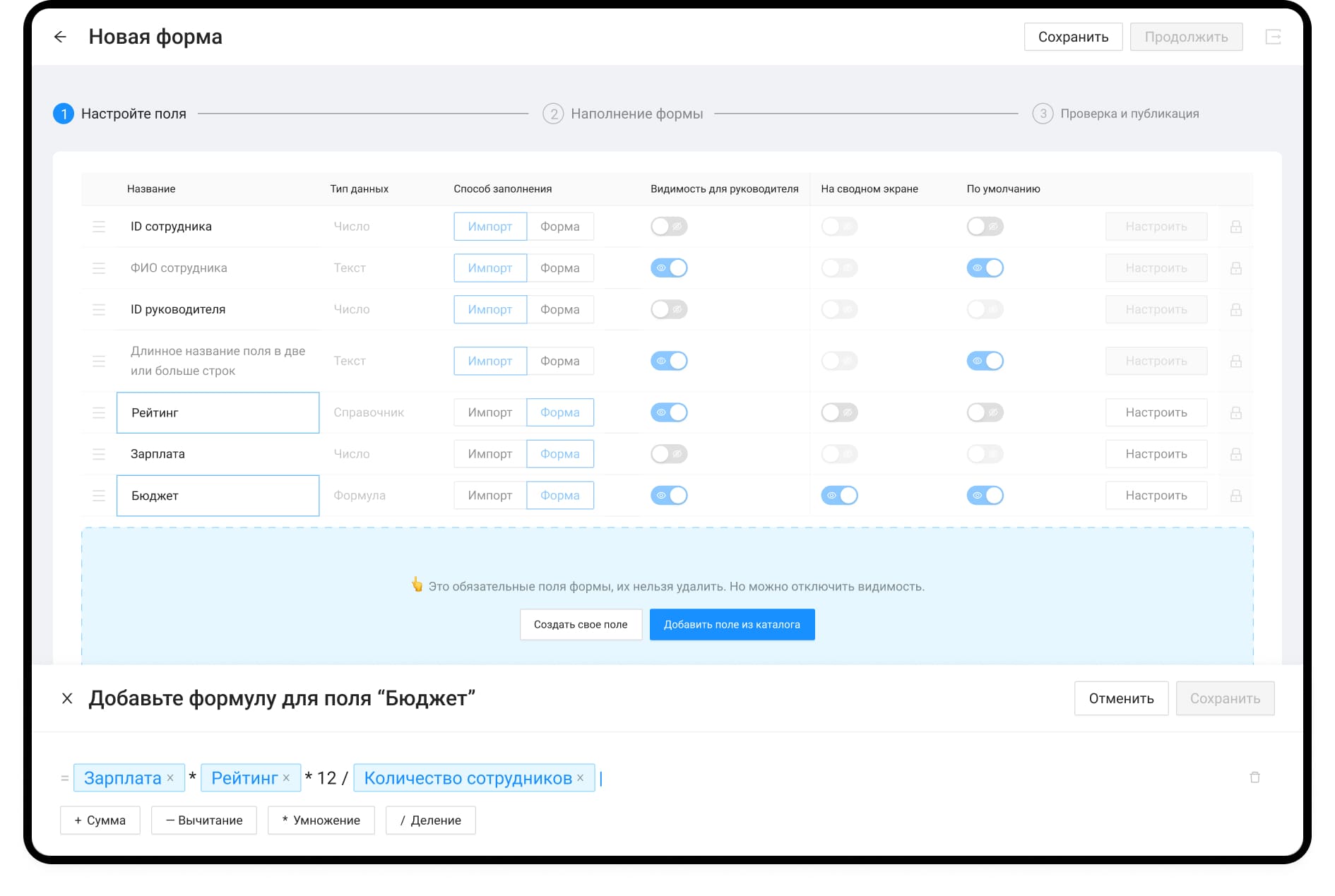Click the lock icon in the Рейтинг row
Image resolution: width=1335 pixels, height=896 pixels.
pyautogui.click(x=1236, y=412)
